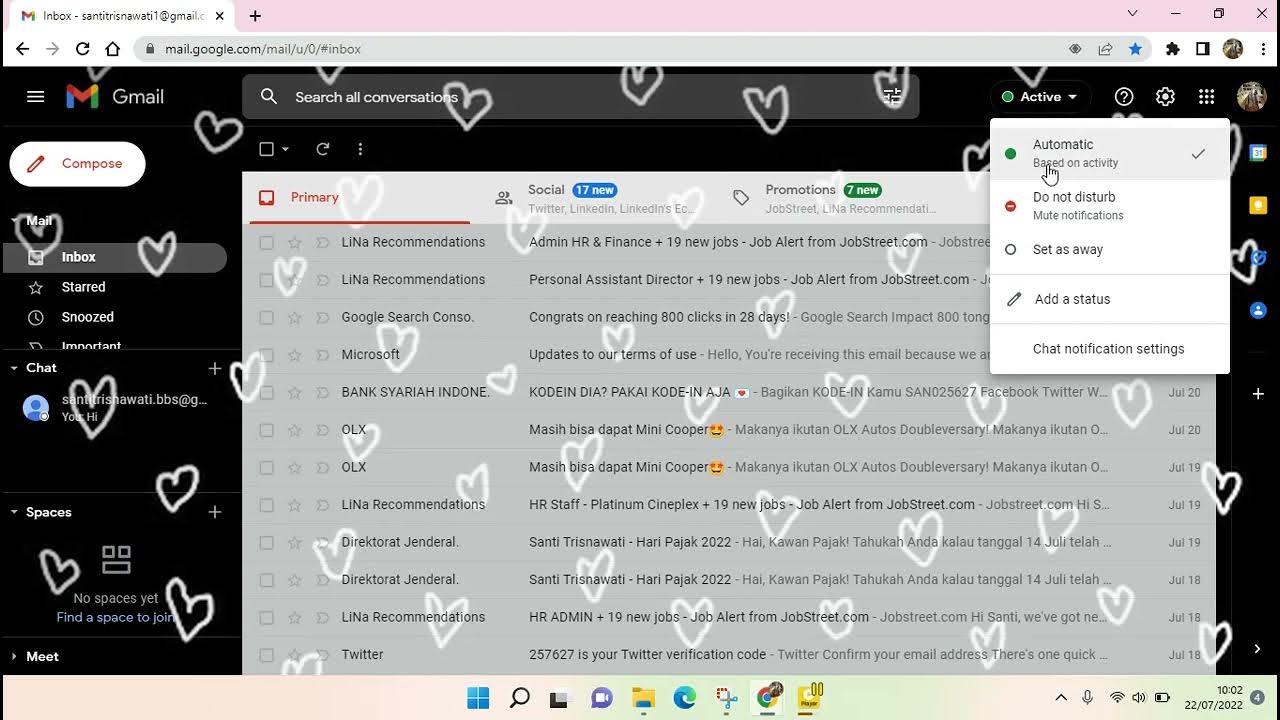The width and height of the screenshot is (1280, 720).
Task: Open the Active status dropdown
Action: [x=1040, y=97]
